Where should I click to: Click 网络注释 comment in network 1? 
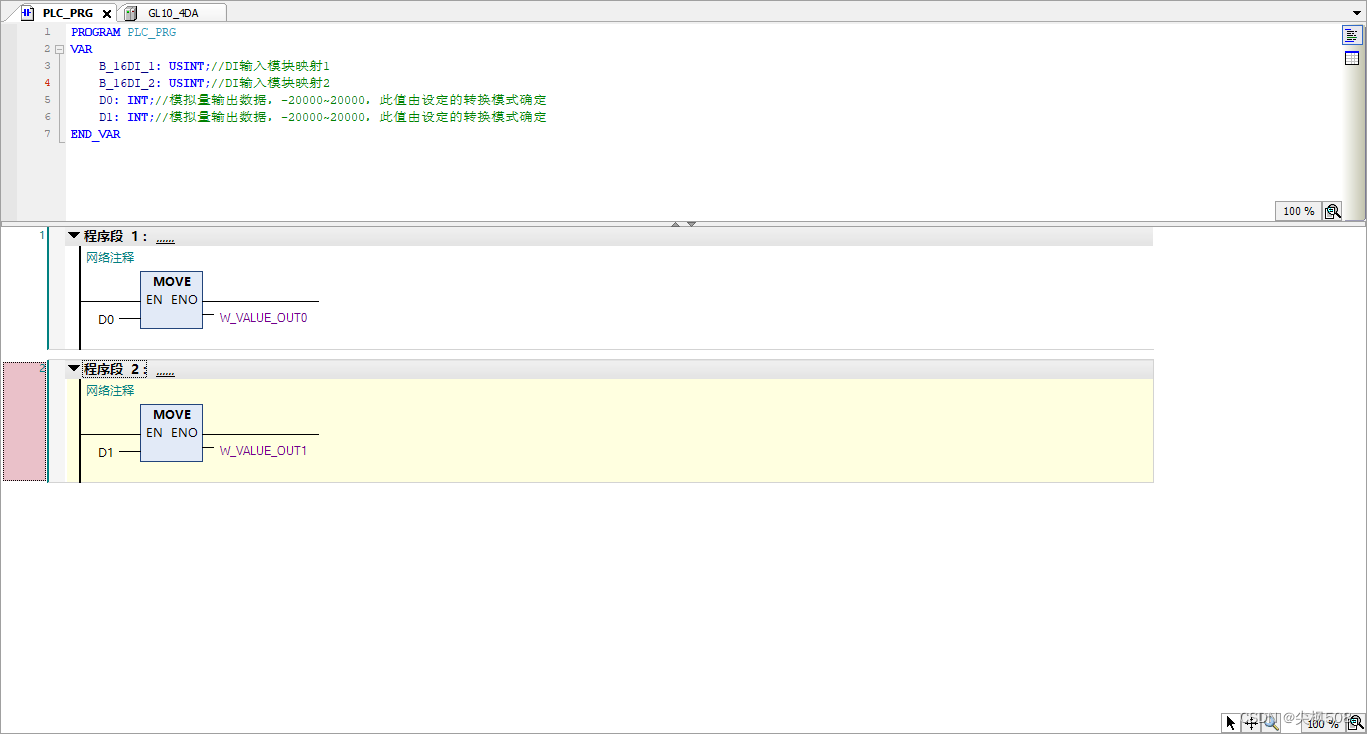pyautogui.click(x=110, y=257)
